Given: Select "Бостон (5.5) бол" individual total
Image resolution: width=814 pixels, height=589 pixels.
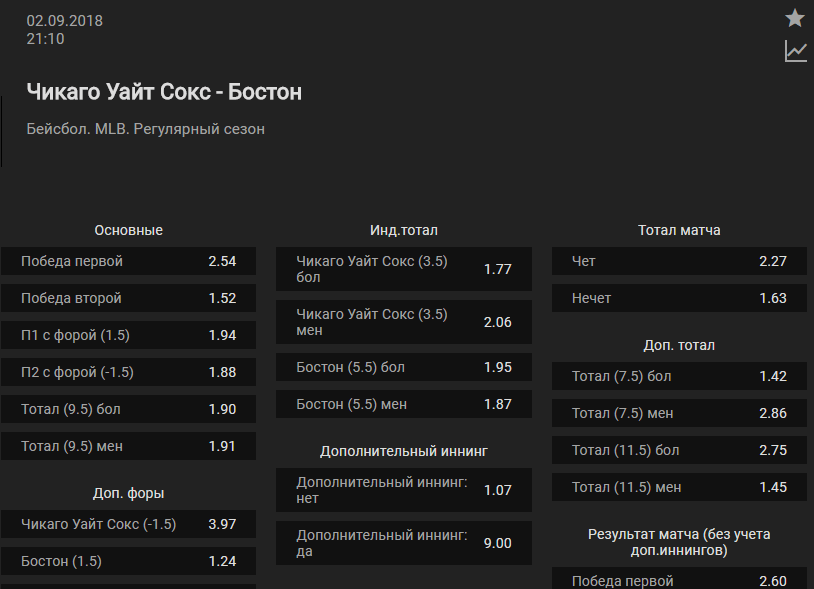Looking at the screenshot, I should pos(404,367).
